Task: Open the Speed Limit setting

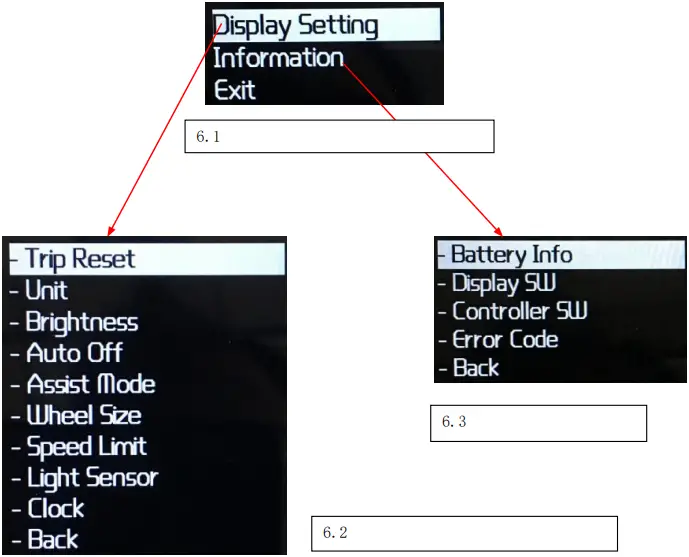Action: point(87,446)
